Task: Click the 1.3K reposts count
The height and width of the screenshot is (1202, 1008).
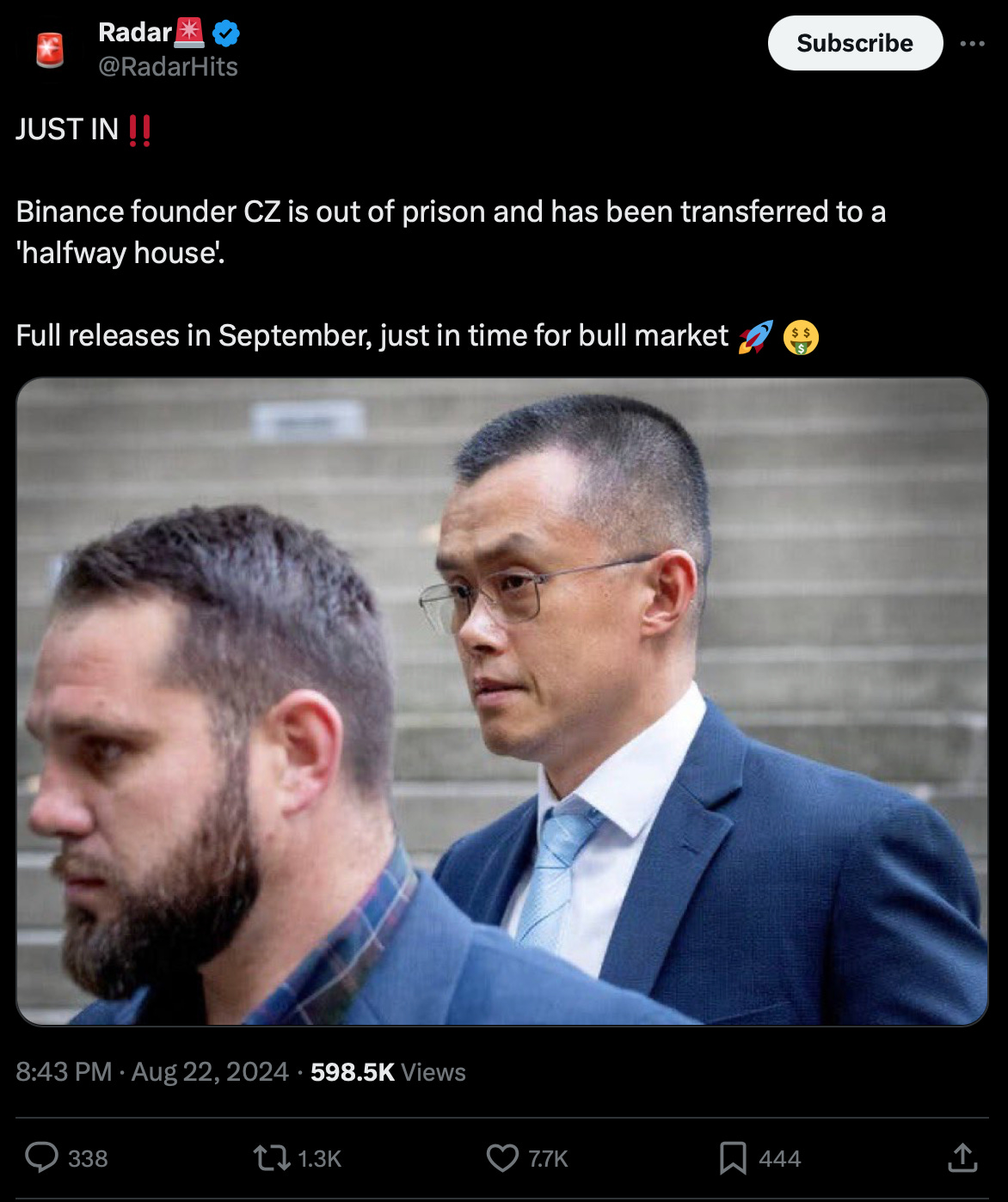Action: click(x=319, y=1159)
